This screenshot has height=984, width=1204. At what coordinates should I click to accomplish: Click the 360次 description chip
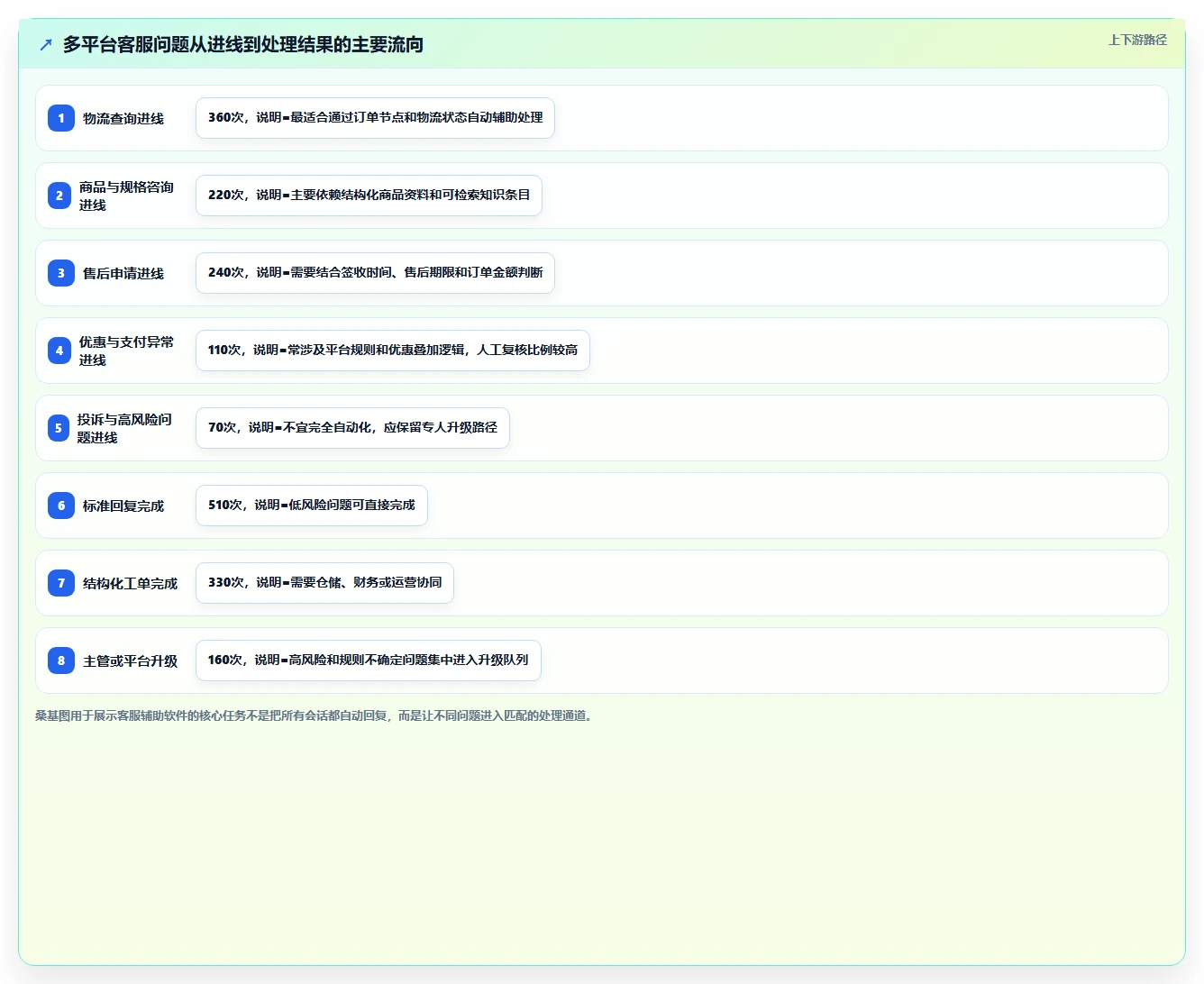(375, 118)
